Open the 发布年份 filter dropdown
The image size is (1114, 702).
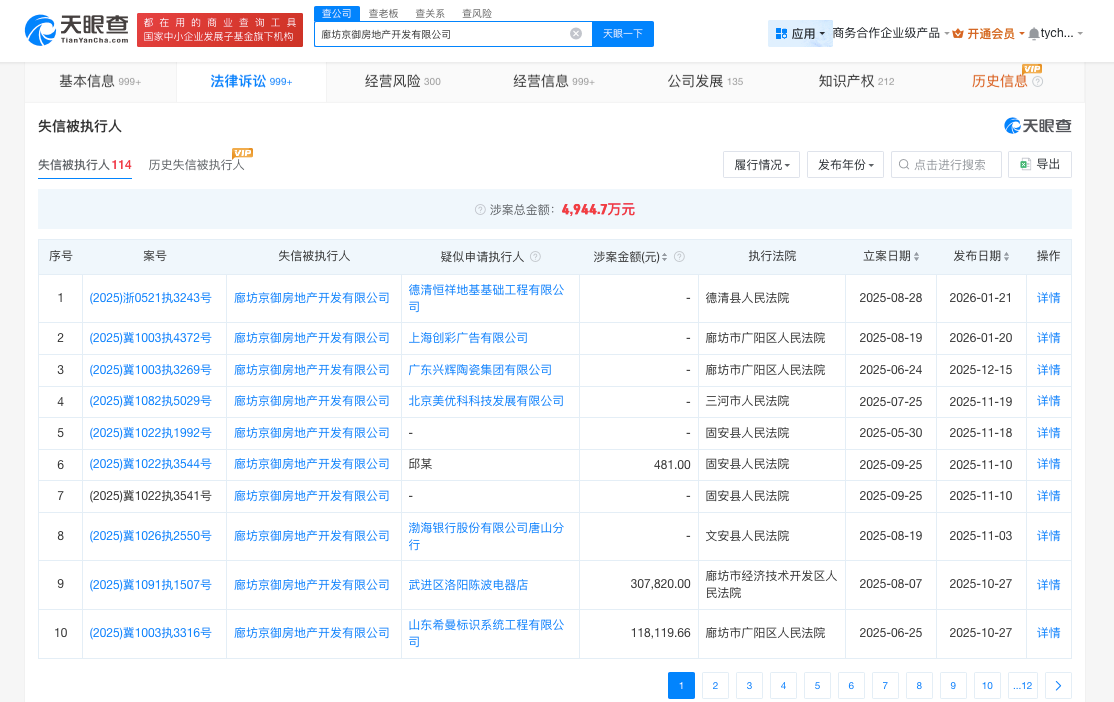click(x=845, y=165)
